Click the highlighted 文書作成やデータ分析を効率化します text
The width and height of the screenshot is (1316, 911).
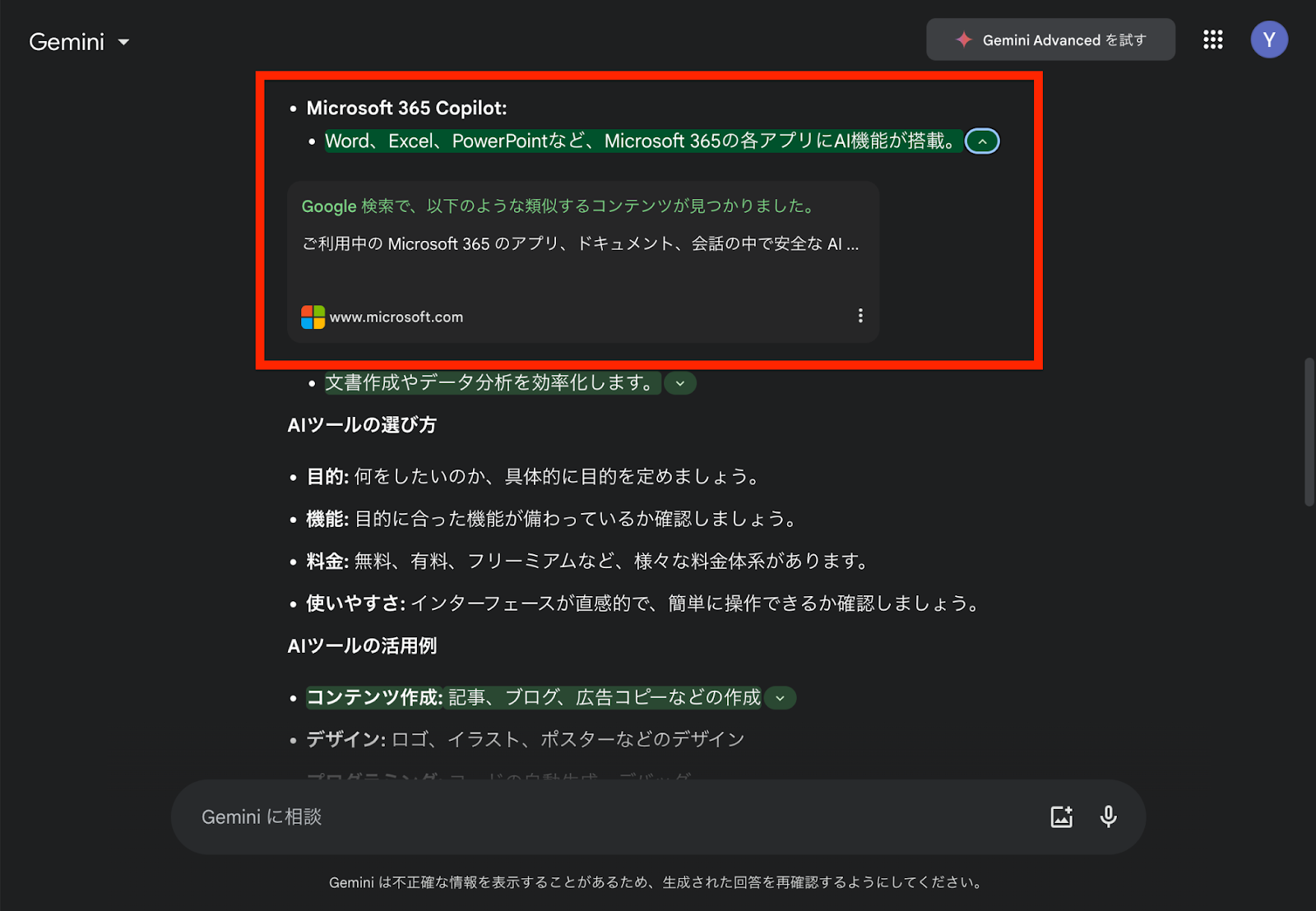point(493,383)
